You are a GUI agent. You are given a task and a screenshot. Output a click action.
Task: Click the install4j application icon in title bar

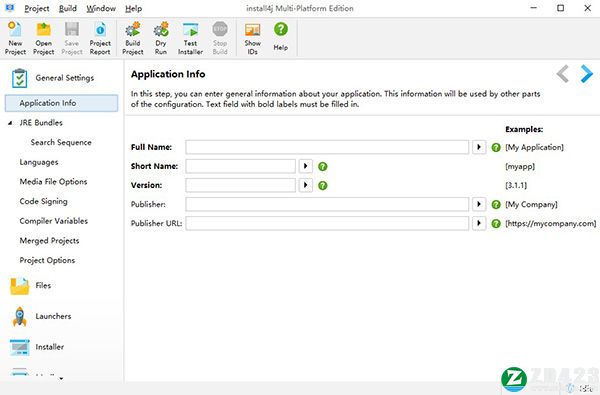[x=10, y=8]
